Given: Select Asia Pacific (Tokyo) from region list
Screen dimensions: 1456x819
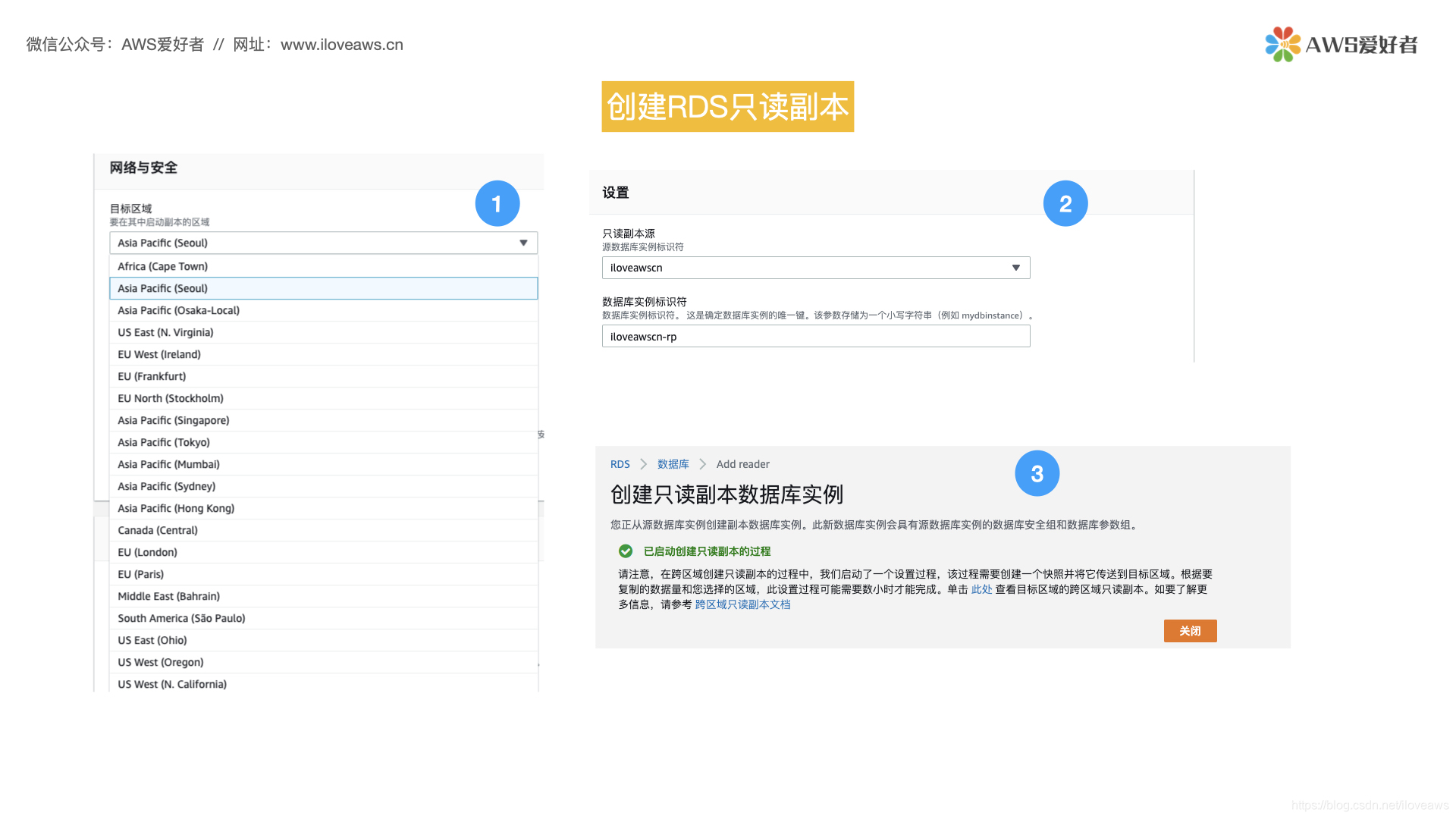Looking at the screenshot, I should coord(164,442).
